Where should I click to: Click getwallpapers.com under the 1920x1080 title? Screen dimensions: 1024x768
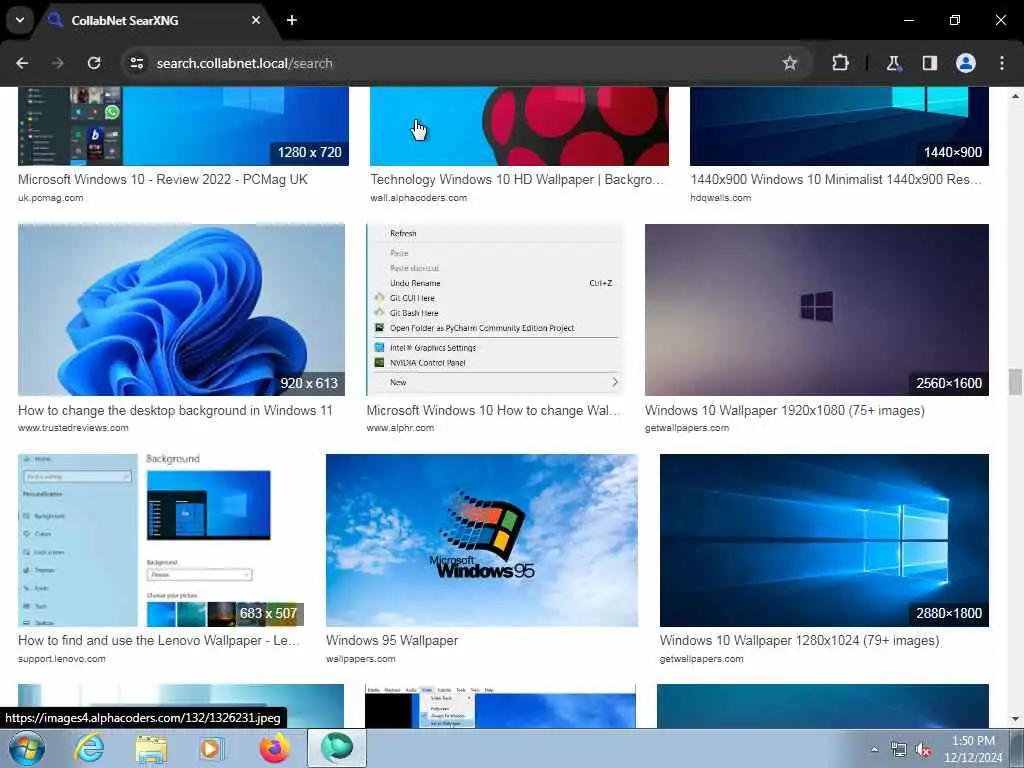[x=686, y=428]
